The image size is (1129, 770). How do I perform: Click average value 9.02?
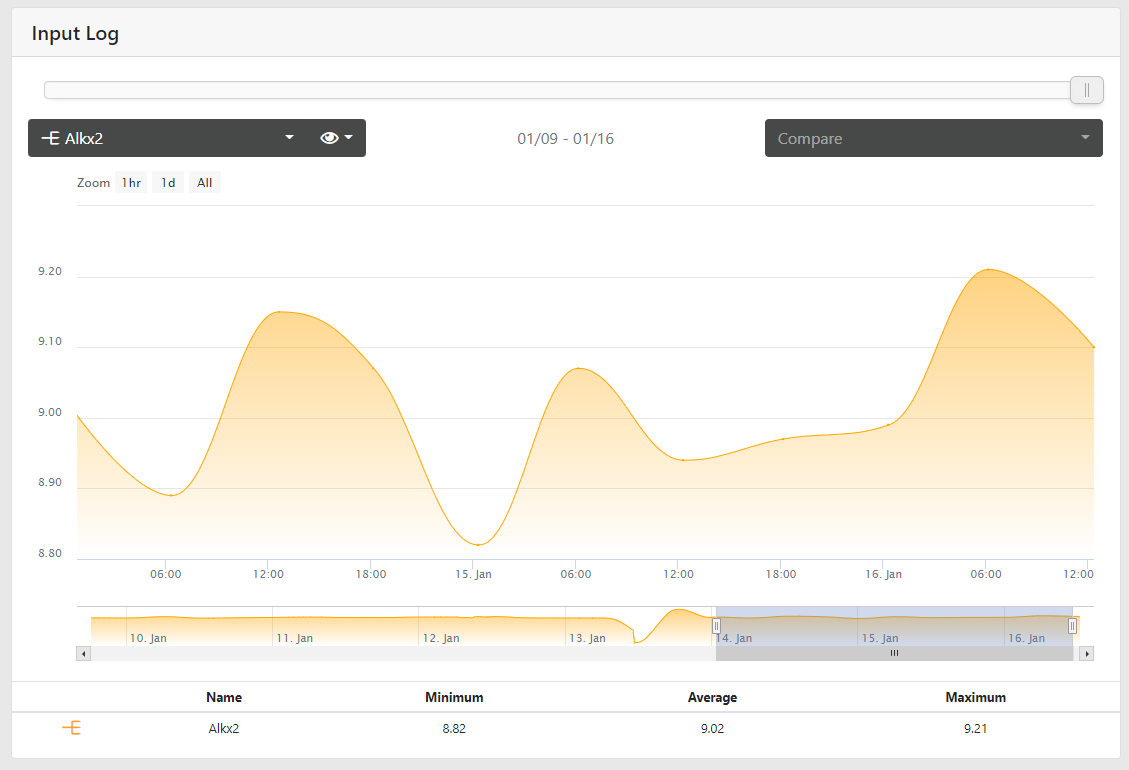pyautogui.click(x=712, y=728)
